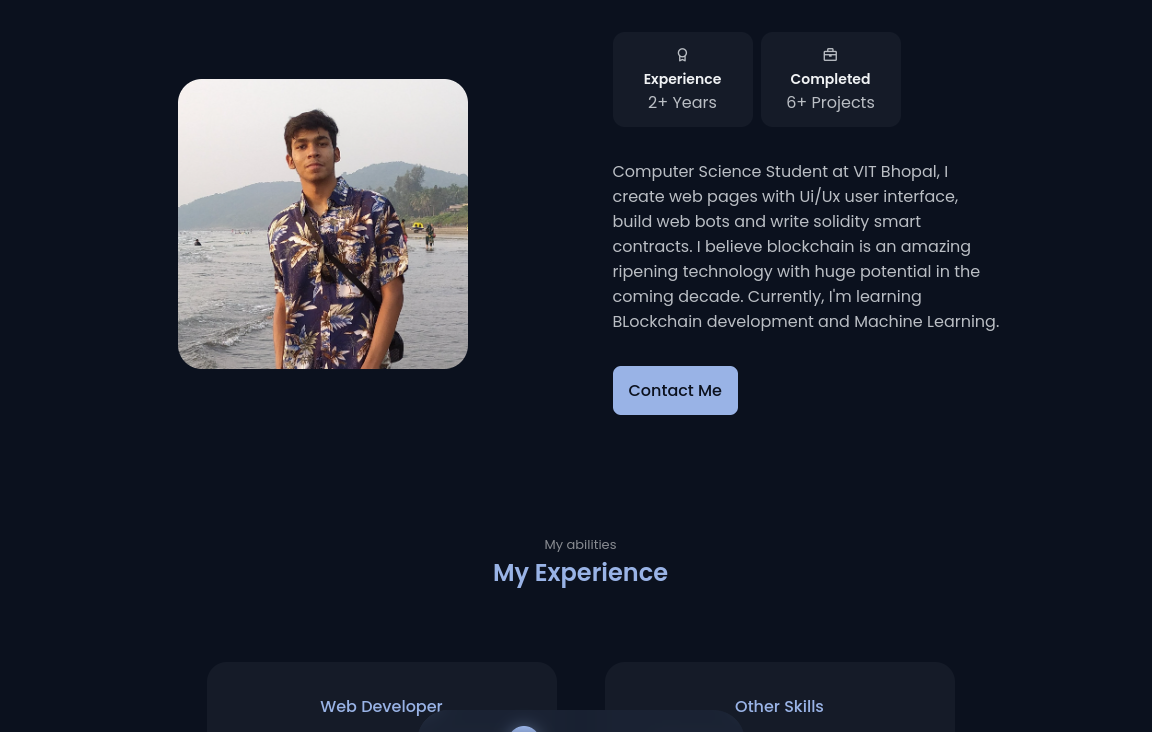This screenshot has width=1152, height=732.
Task: Open the profile photo of the man
Action: pyautogui.click(x=323, y=223)
